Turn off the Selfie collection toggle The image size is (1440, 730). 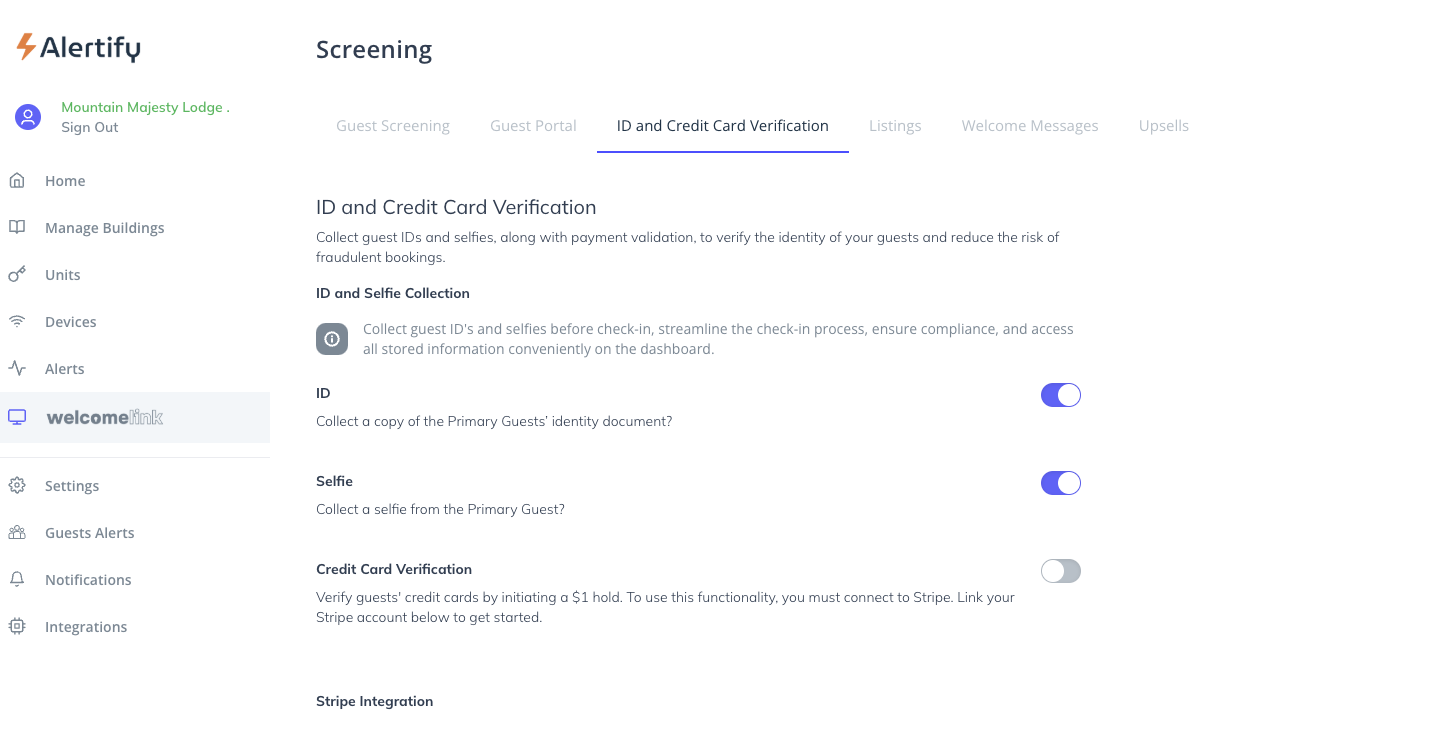tap(1061, 483)
